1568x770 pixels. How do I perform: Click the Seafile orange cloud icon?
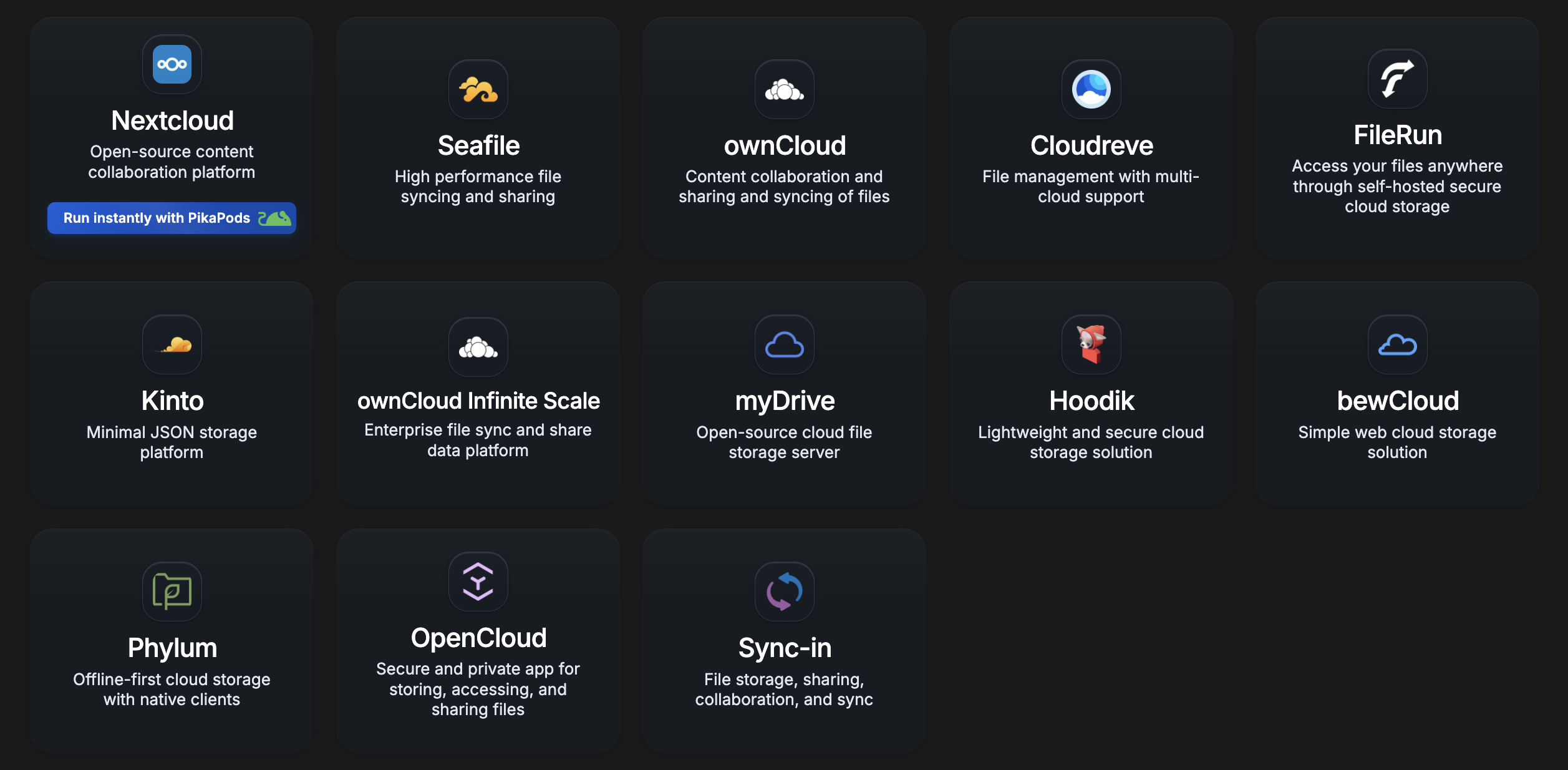click(x=478, y=89)
